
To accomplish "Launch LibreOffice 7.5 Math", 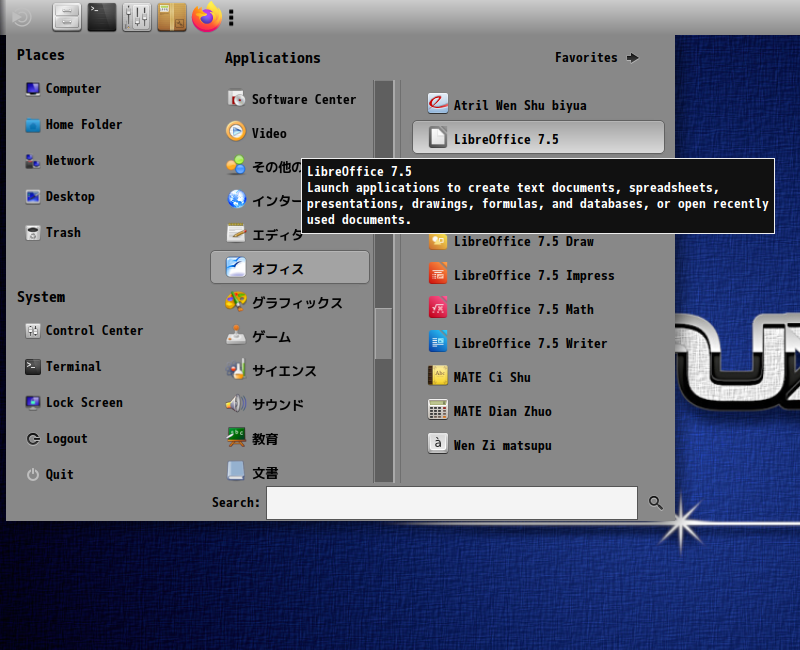I will pos(538,309).
